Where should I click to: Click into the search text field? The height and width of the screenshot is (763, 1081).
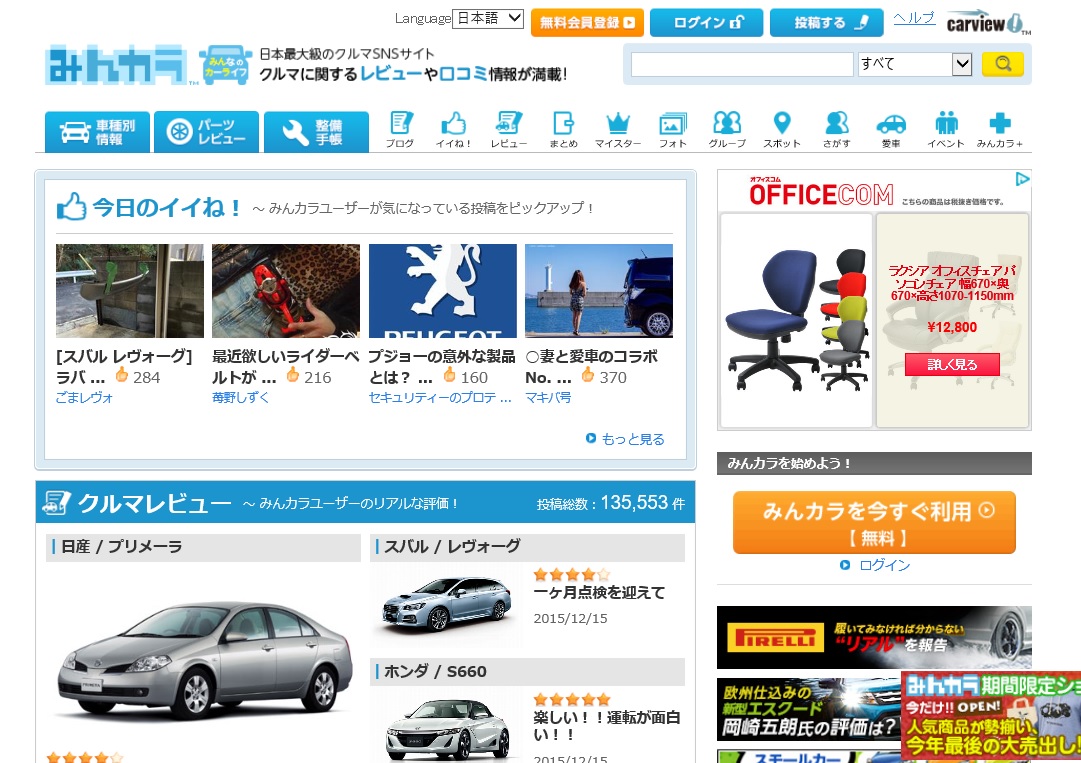pos(741,65)
